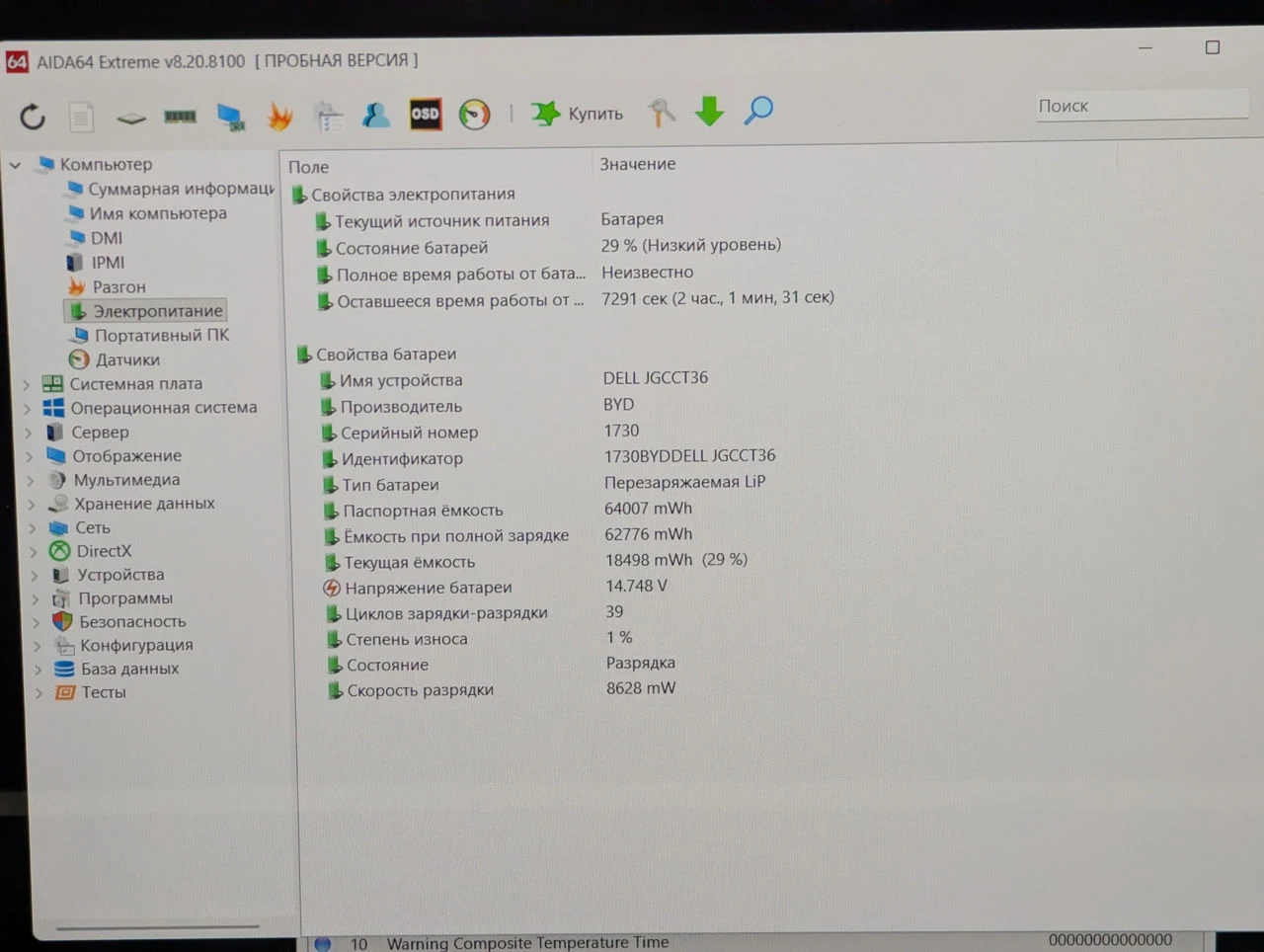The image size is (1264, 952).
Task: Click the Refresh toolbar icon
Action: coord(33,117)
